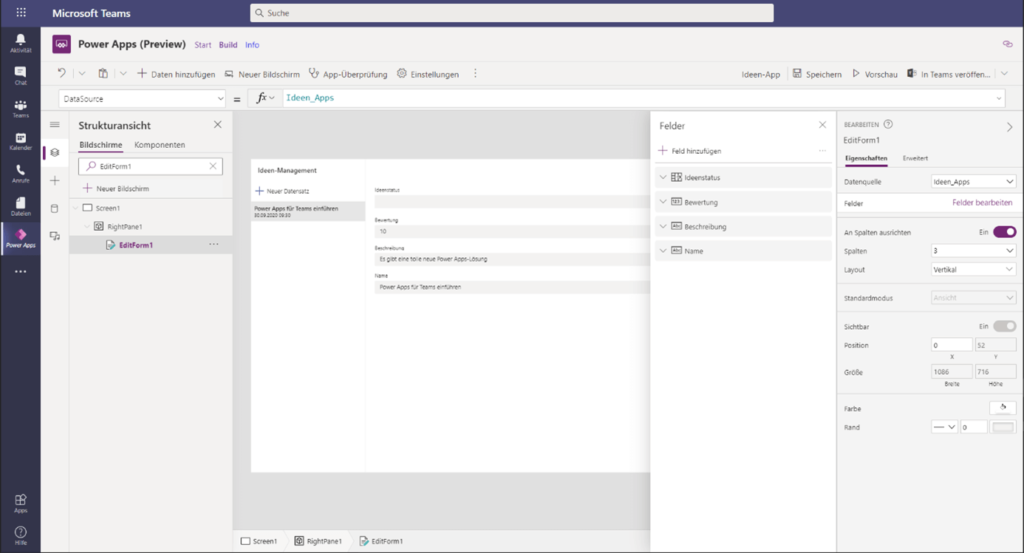Select the Bildschirme tab
Screen dimensions: 1024x553
click(x=101, y=145)
